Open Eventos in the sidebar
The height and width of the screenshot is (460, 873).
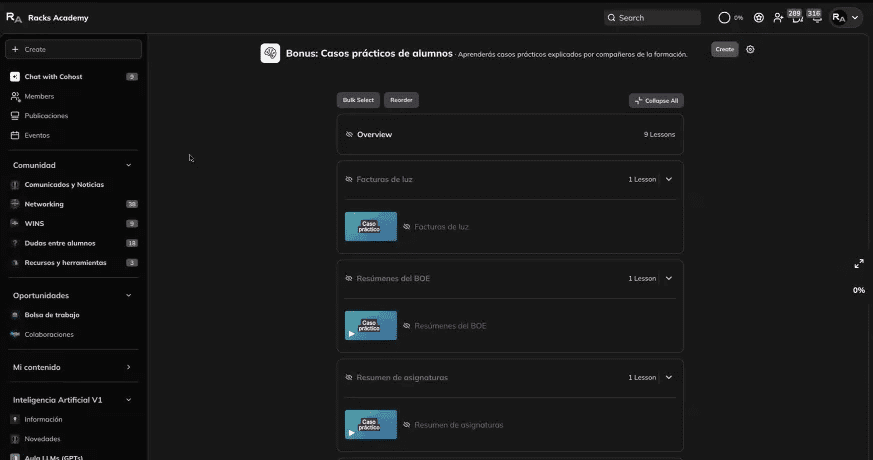tap(37, 135)
